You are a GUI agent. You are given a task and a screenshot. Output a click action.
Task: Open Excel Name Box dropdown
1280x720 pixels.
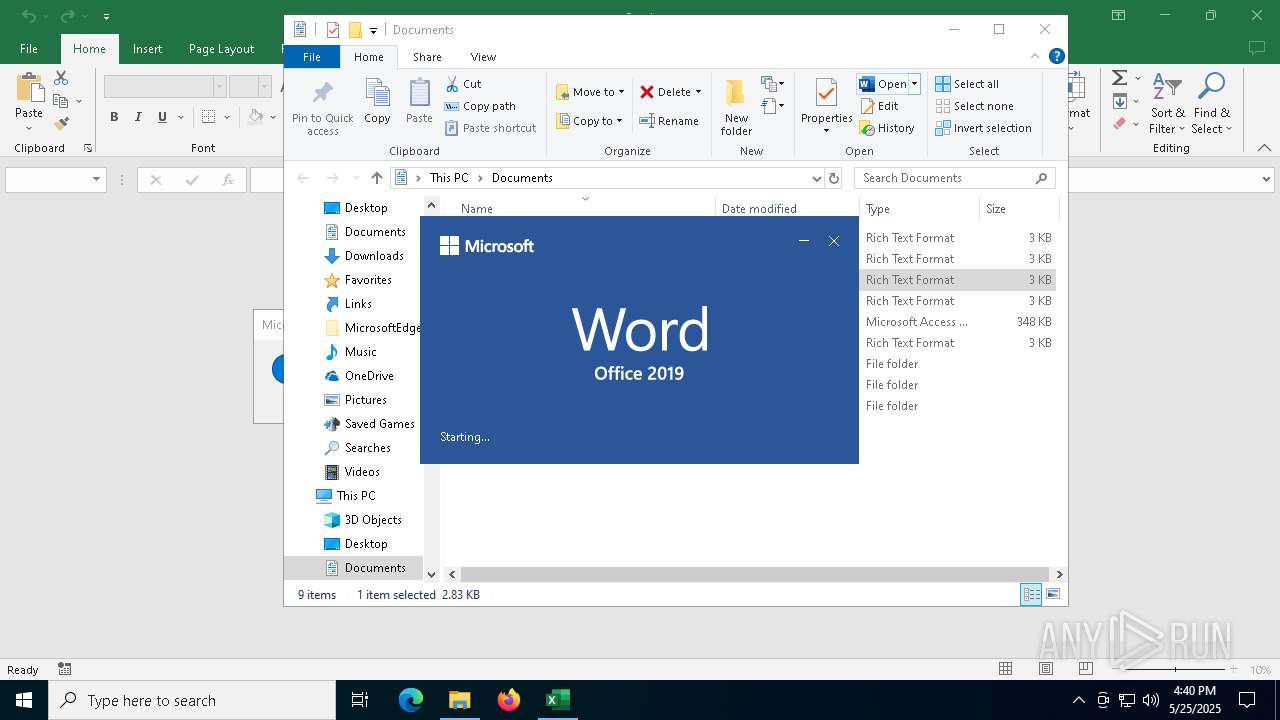[96, 180]
